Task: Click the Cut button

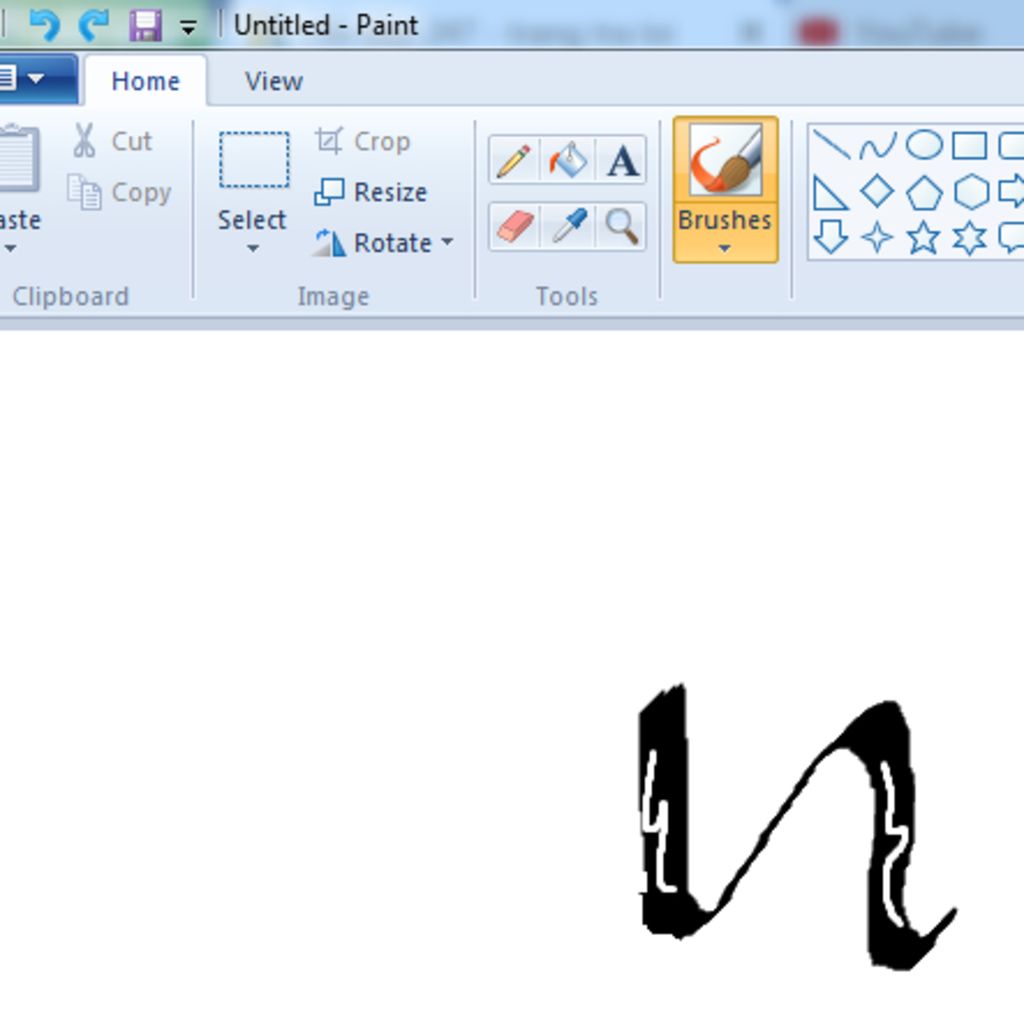Action: point(112,141)
